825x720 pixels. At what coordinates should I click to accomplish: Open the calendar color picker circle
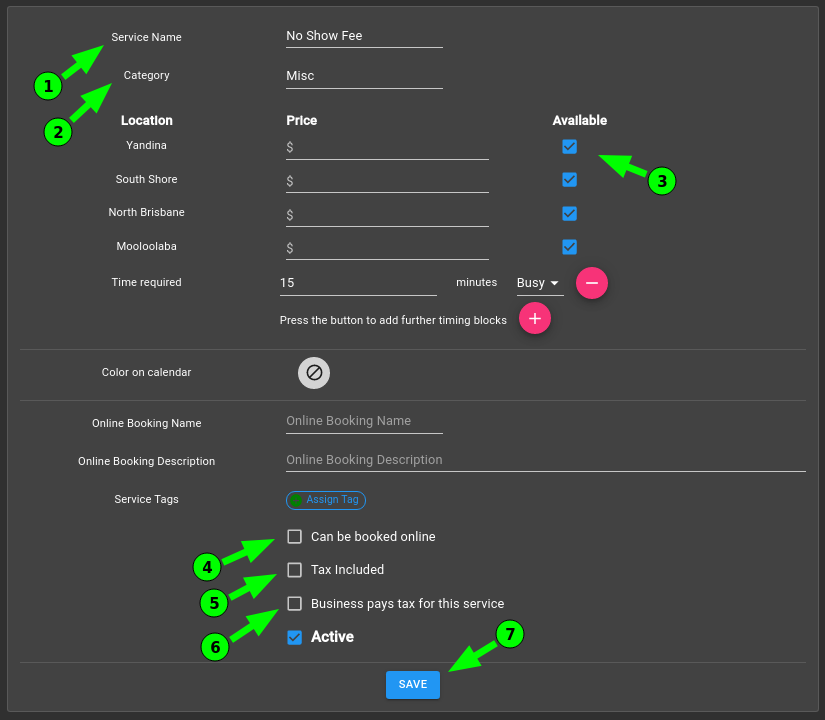(x=314, y=373)
